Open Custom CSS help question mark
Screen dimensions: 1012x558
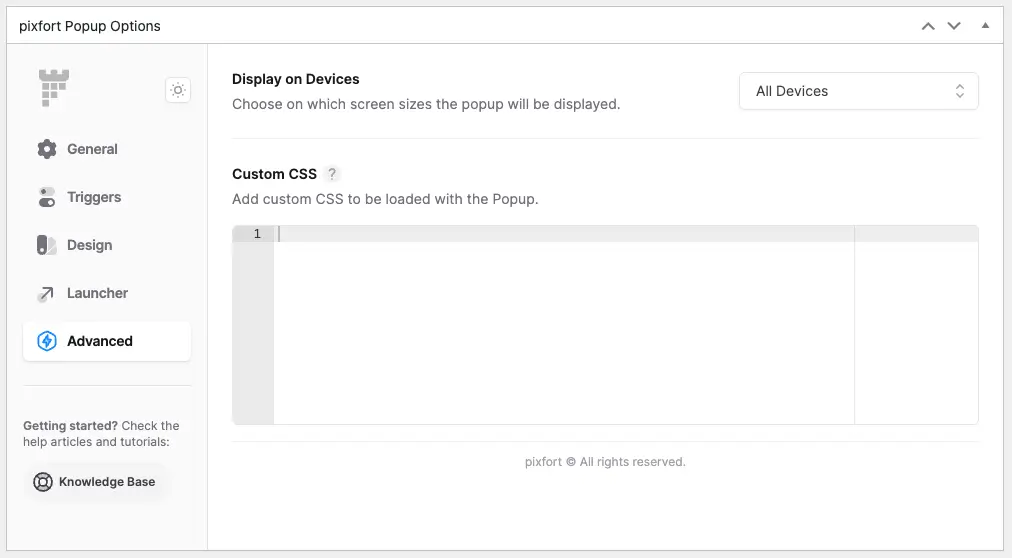[332, 174]
